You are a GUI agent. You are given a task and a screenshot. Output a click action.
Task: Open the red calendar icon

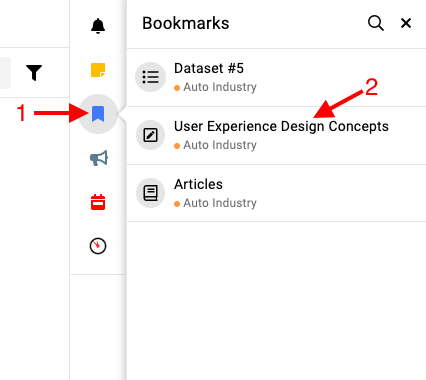[x=98, y=202]
